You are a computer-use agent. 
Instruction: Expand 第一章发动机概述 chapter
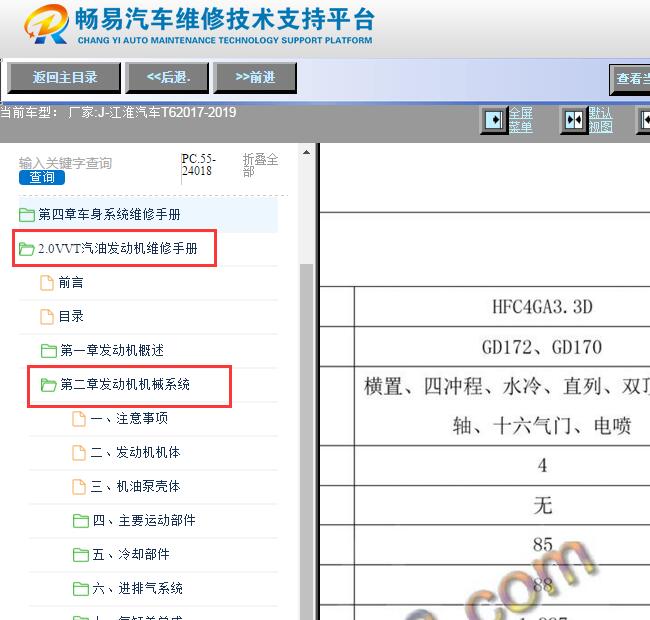(112, 350)
